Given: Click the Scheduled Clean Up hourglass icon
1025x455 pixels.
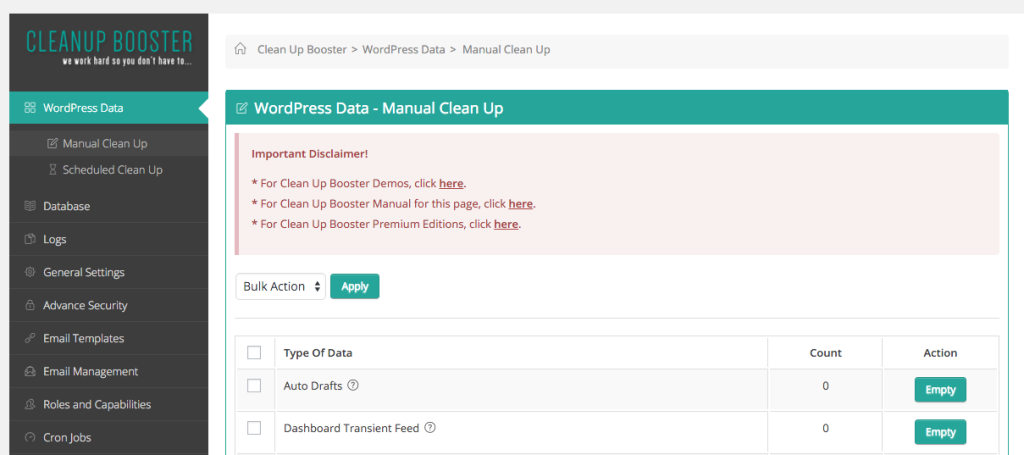Looking at the screenshot, I should click(53, 170).
